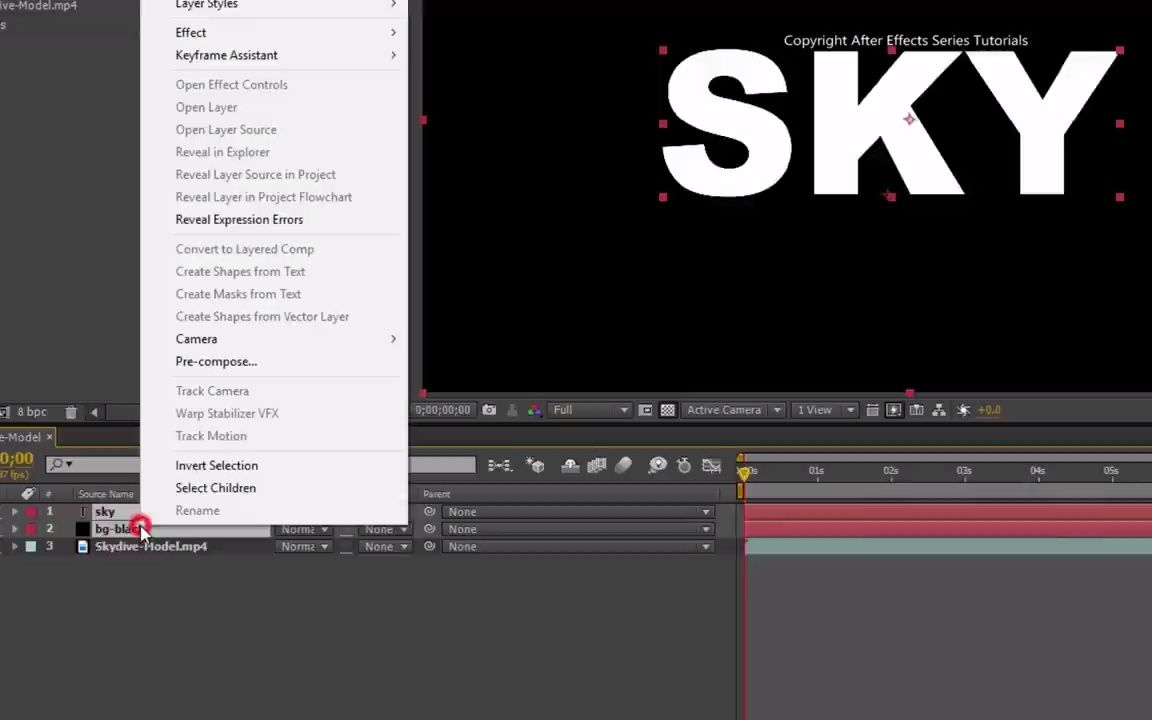Enable draft 3D mode cube icon
The image size is (1152, 720).
pos(535,464)
